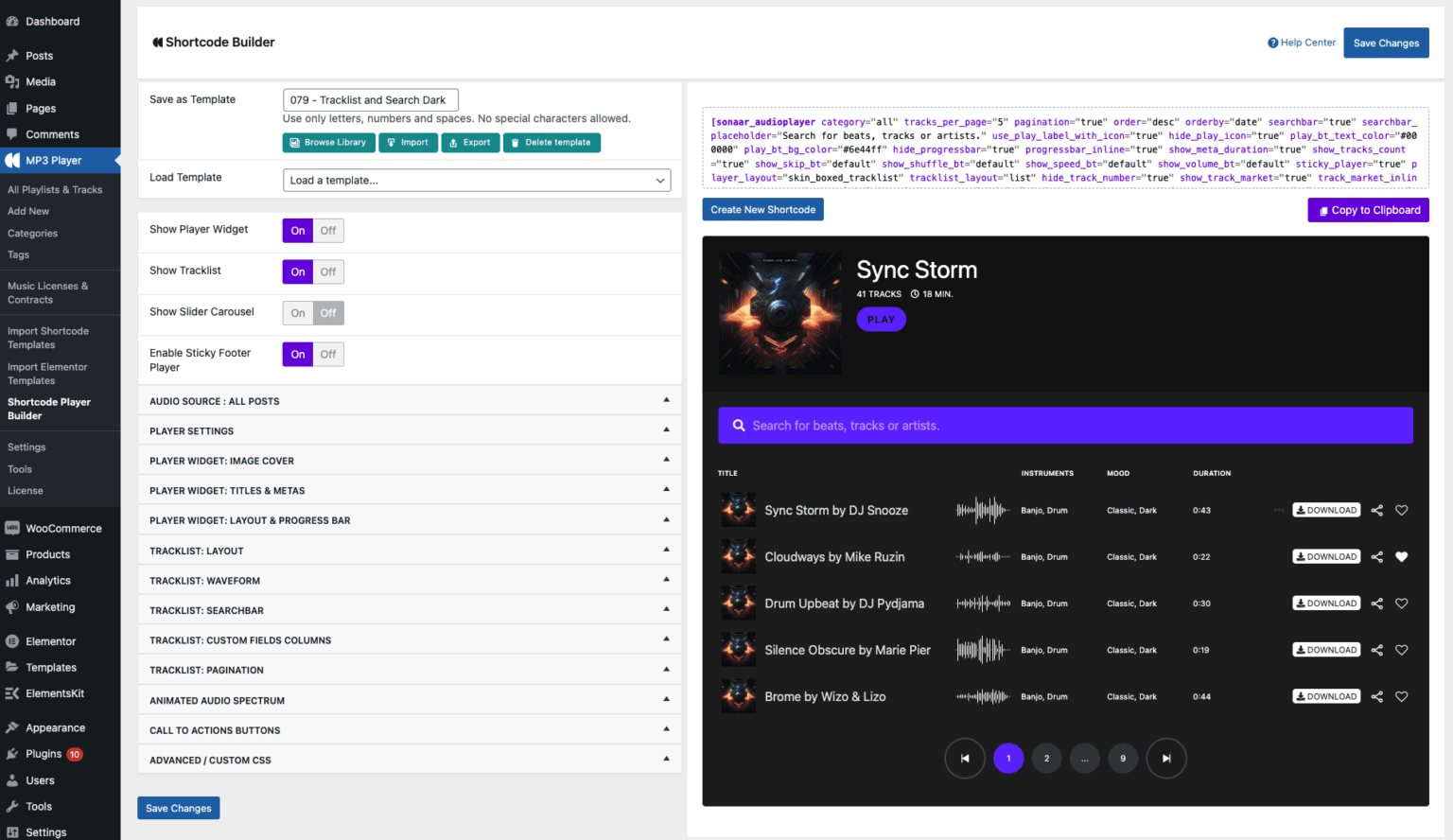
Task: Expand the Player Settings section
Action: 410,431
